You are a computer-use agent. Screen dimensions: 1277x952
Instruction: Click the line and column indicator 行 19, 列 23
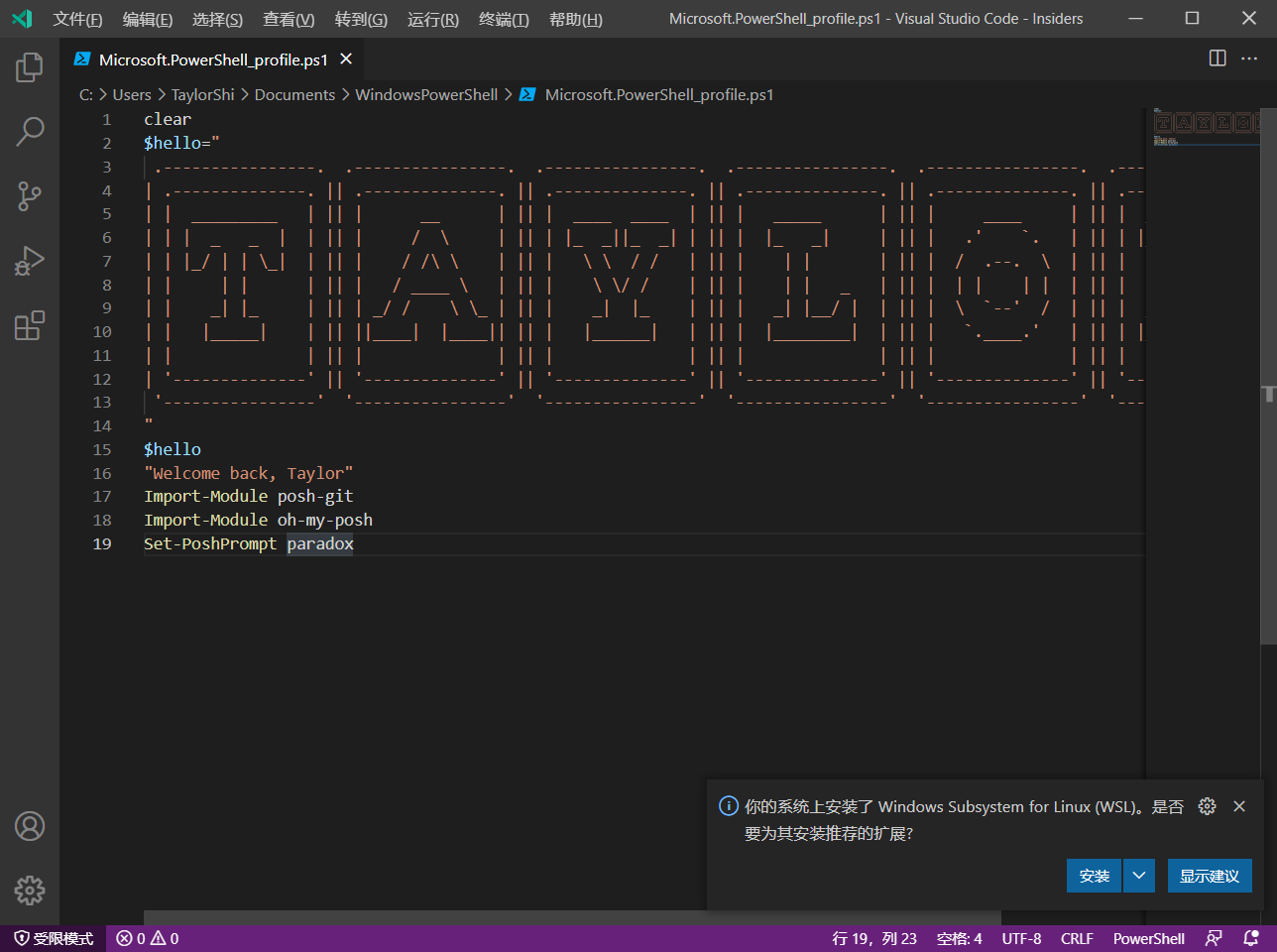[x=874, y=938]
